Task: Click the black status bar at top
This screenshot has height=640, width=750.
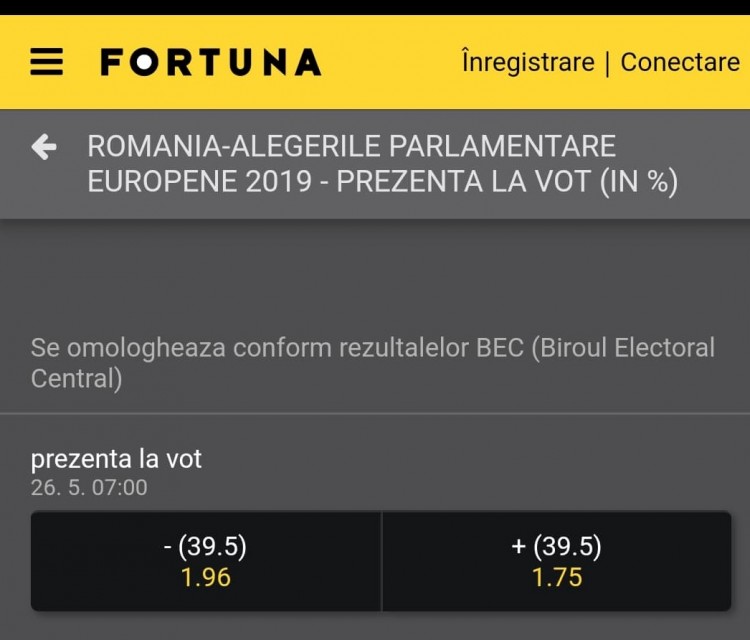Action: tap(375, 7)
